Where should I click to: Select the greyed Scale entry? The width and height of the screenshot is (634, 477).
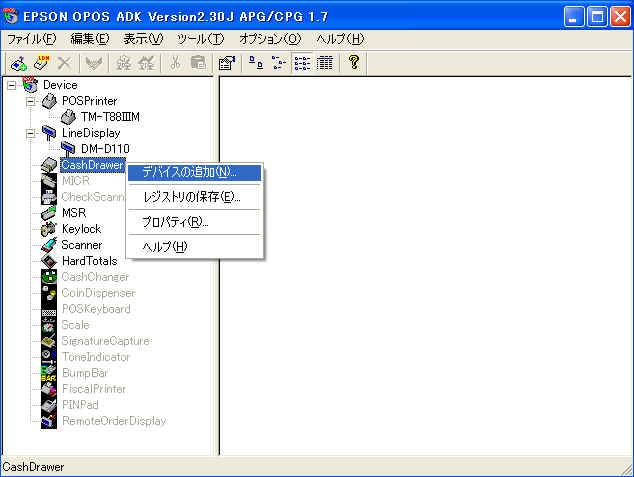point(75,325)
